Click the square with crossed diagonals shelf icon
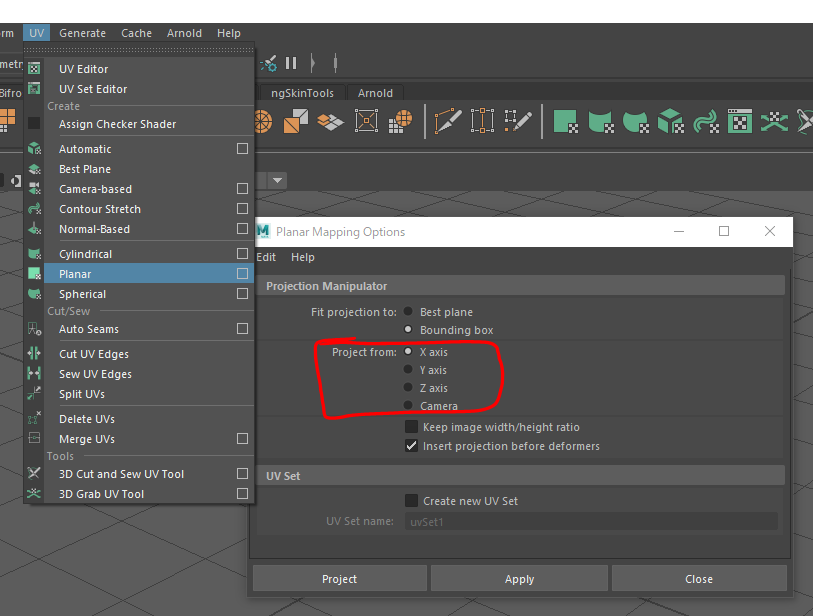 (366, 121)
